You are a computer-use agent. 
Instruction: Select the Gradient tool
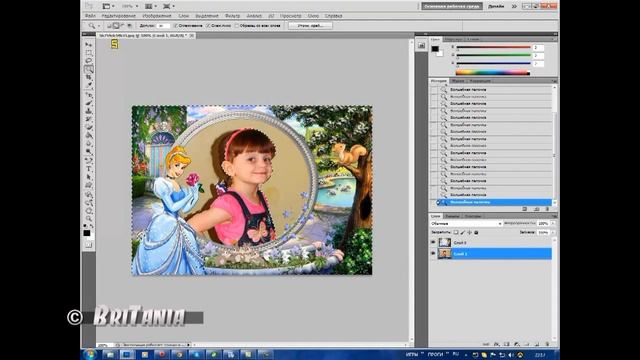pyautogui.click(x=89, y=136)
